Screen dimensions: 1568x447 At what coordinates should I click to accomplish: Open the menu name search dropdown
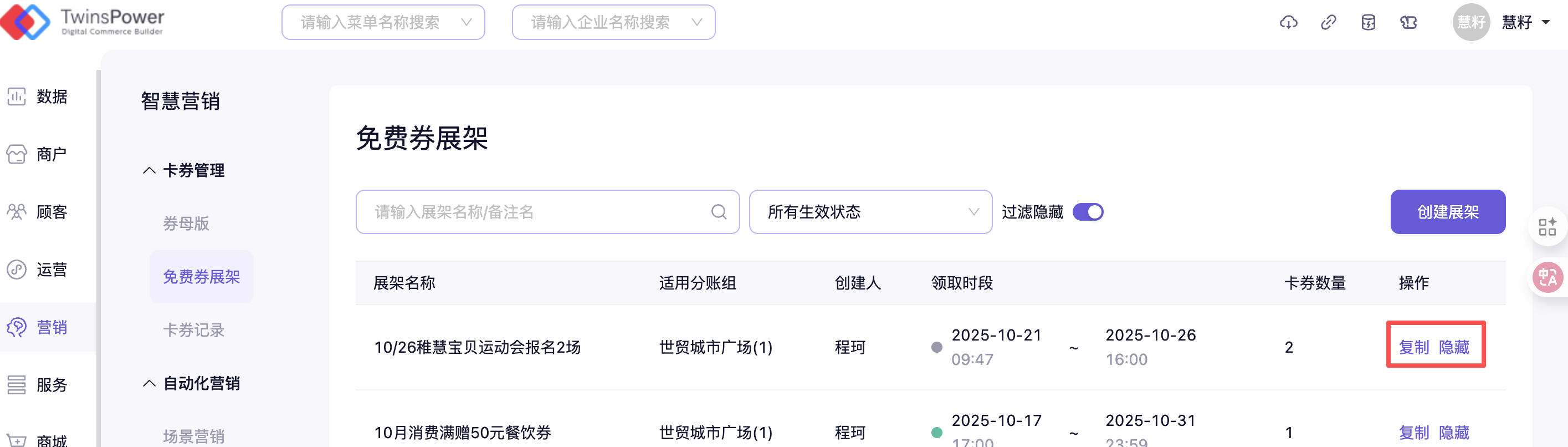(x=383, y=23)
